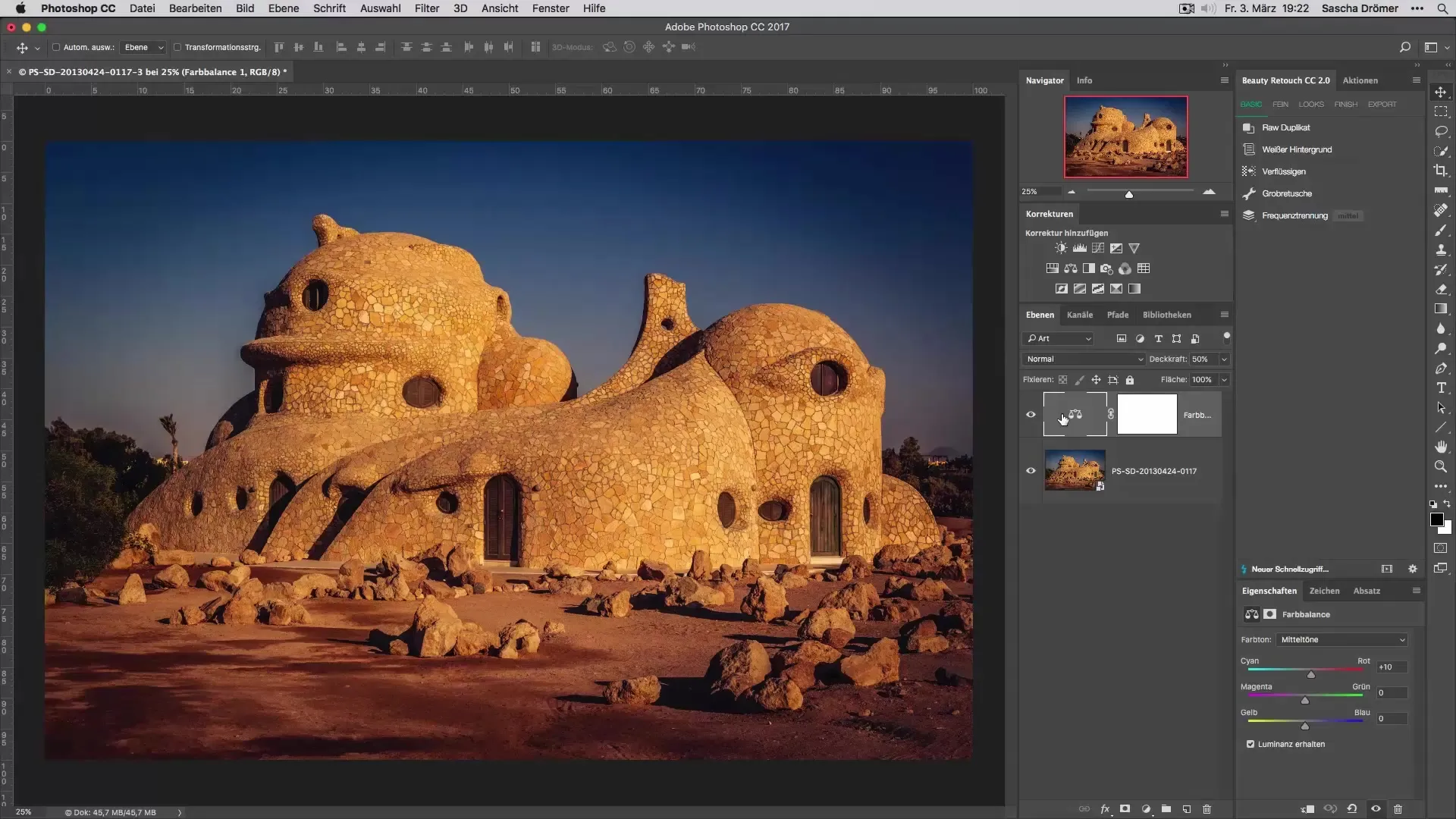
Task: Lock layer position
Action: click(x=1096, y=380)
